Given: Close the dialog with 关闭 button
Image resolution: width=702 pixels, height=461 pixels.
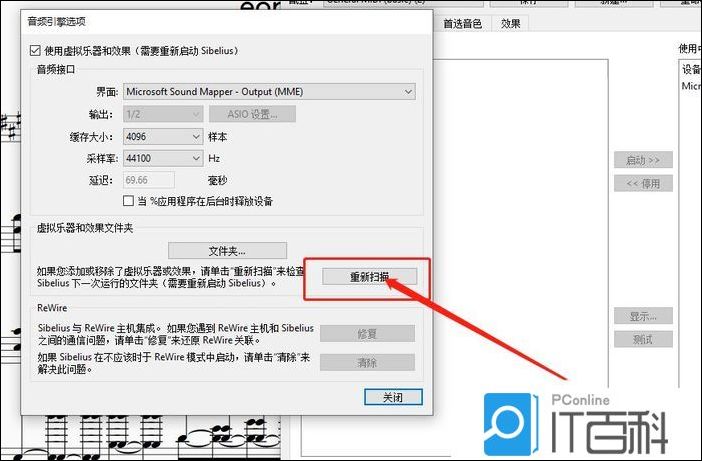Looking at the screenshot, I should (391, 397).
